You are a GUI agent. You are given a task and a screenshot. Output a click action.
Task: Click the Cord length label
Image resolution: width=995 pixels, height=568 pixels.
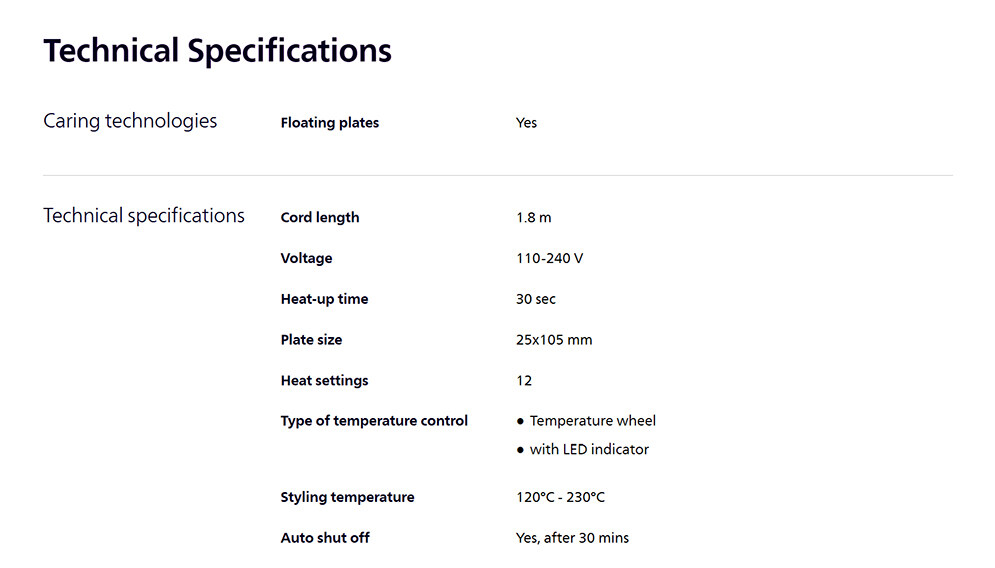tap(320, 217)
